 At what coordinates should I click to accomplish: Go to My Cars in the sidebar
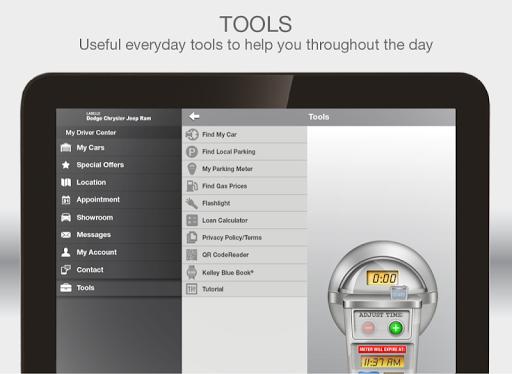coord(119,148)
